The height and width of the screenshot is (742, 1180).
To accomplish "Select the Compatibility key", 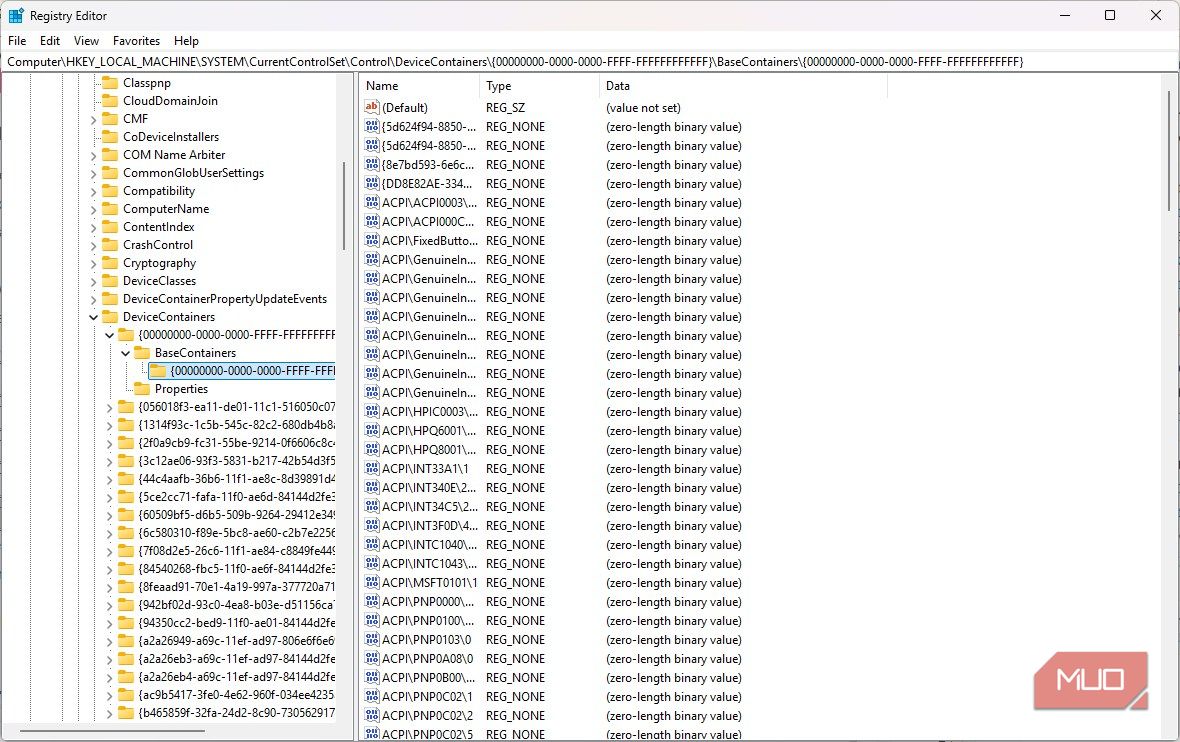I will (159, 191).
